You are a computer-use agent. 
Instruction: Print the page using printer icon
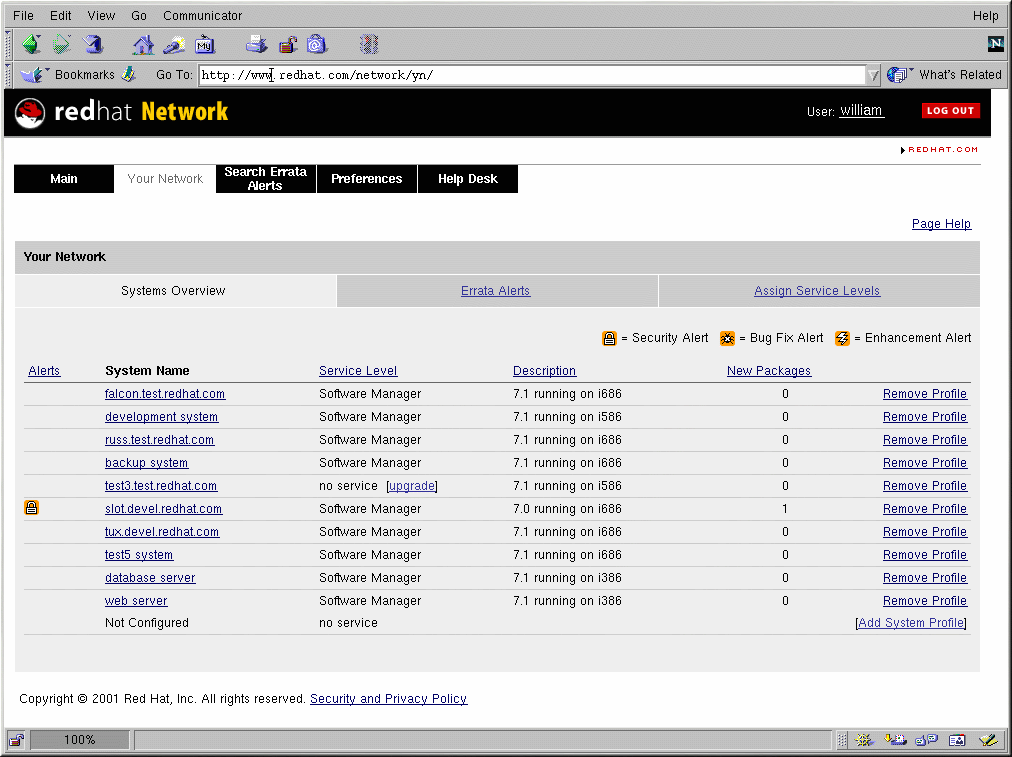[257, 44]
